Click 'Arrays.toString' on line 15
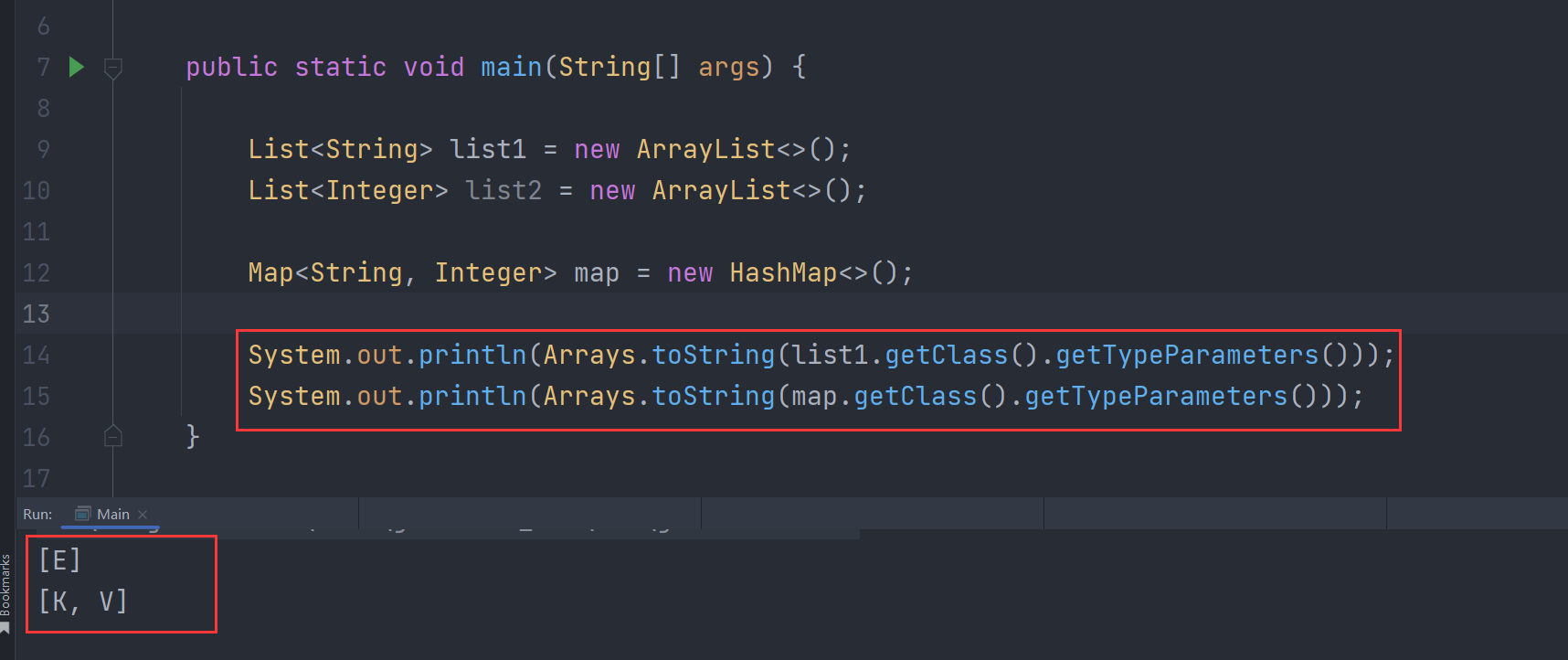 (659, 396)
